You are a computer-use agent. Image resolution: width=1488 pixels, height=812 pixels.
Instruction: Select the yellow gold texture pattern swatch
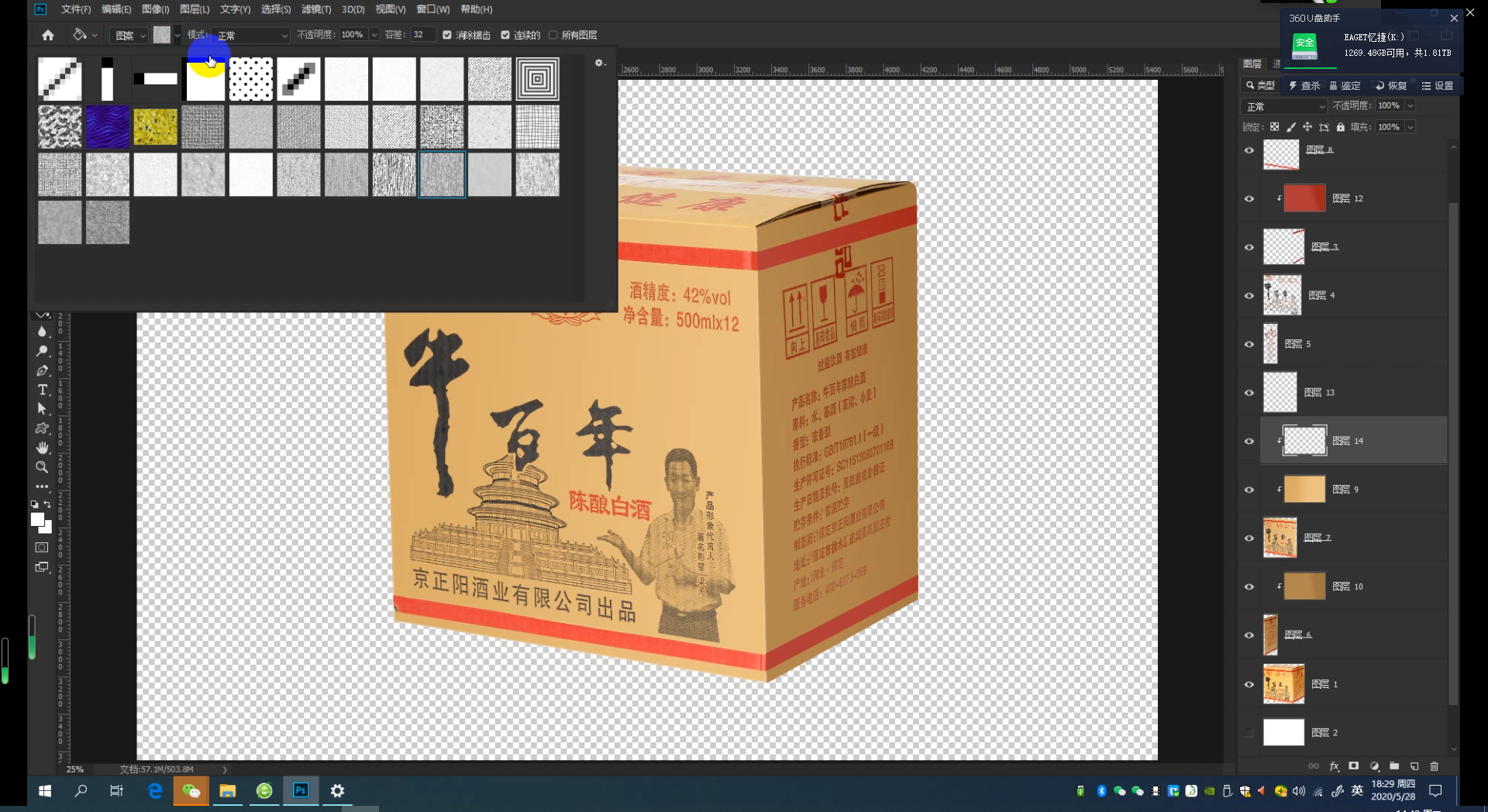tap(155, 127)
